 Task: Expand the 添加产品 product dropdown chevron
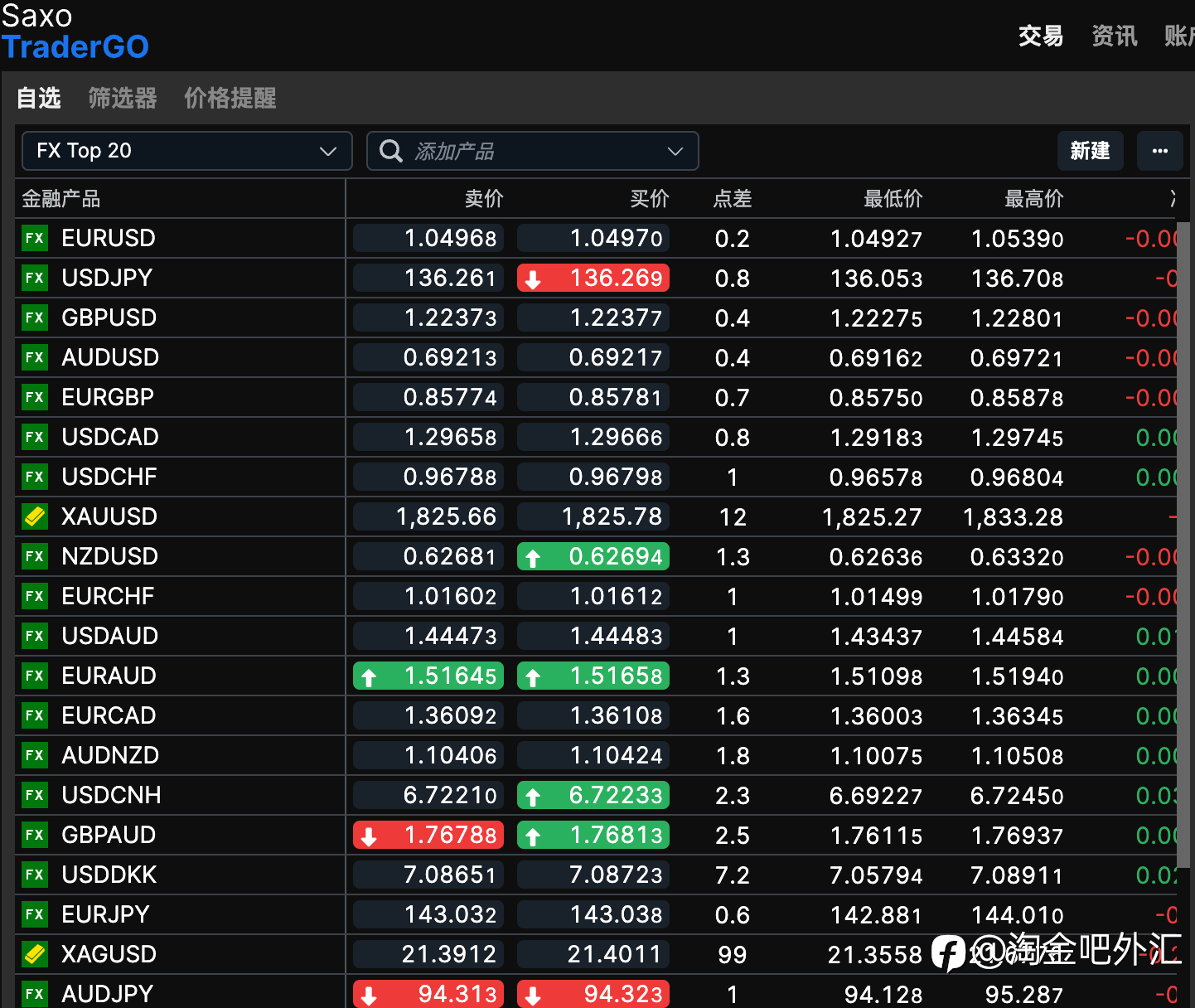point(675,151)
